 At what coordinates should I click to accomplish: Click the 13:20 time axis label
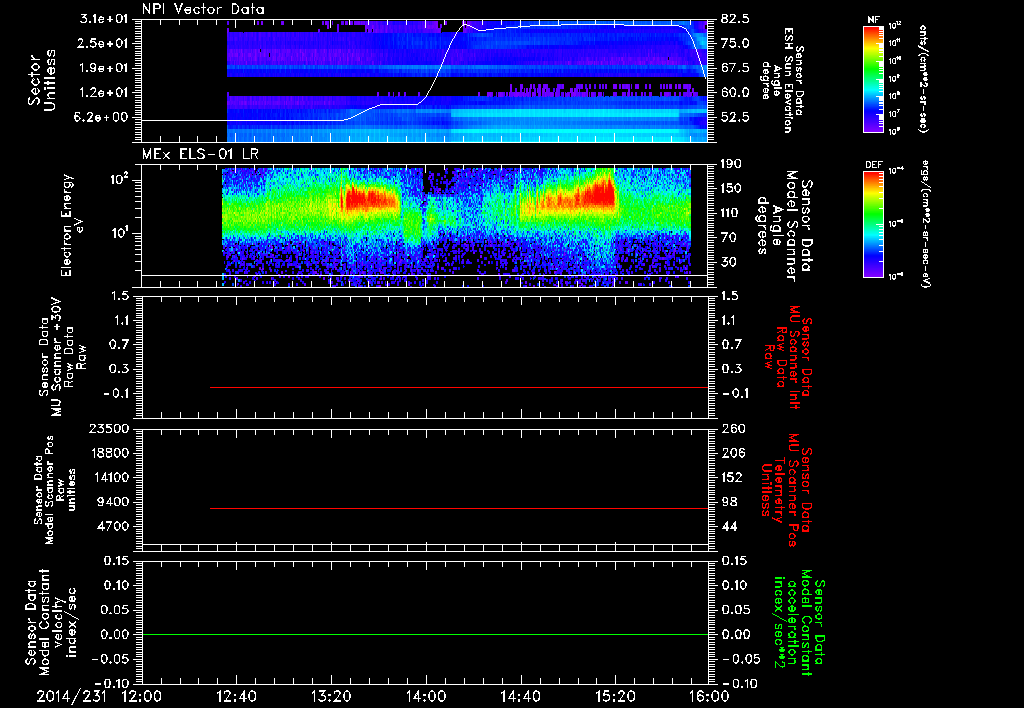coord(331,696)
